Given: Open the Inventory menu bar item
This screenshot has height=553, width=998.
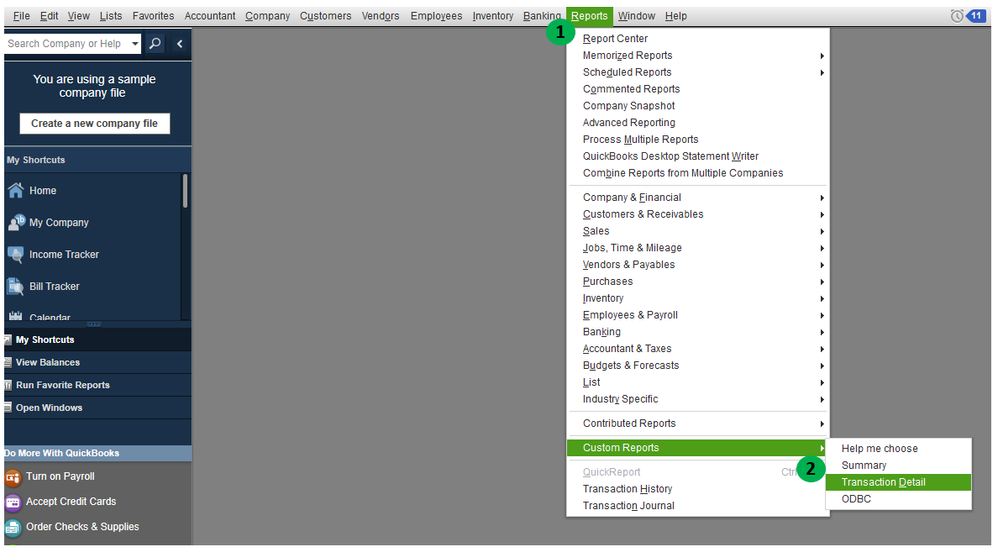Looking at the screenshot, I should [x=493, y=16].
